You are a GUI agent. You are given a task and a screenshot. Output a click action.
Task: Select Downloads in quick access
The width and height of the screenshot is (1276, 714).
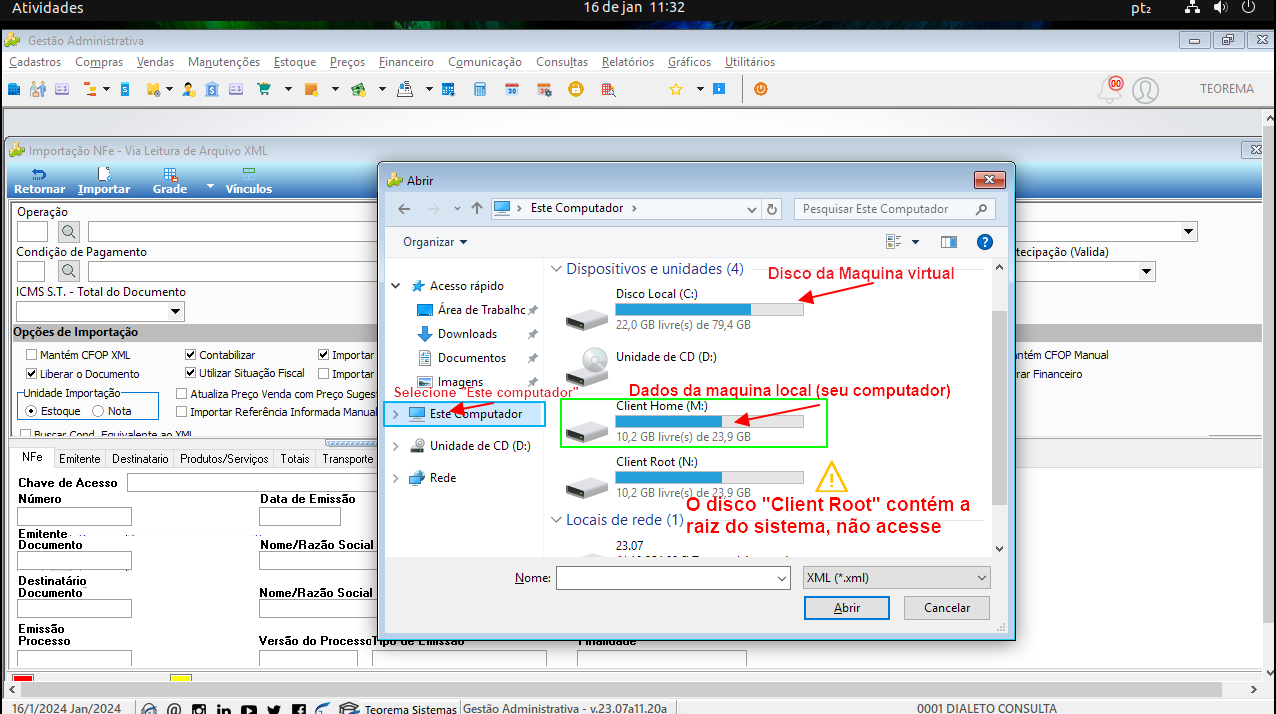coord(467,334)
